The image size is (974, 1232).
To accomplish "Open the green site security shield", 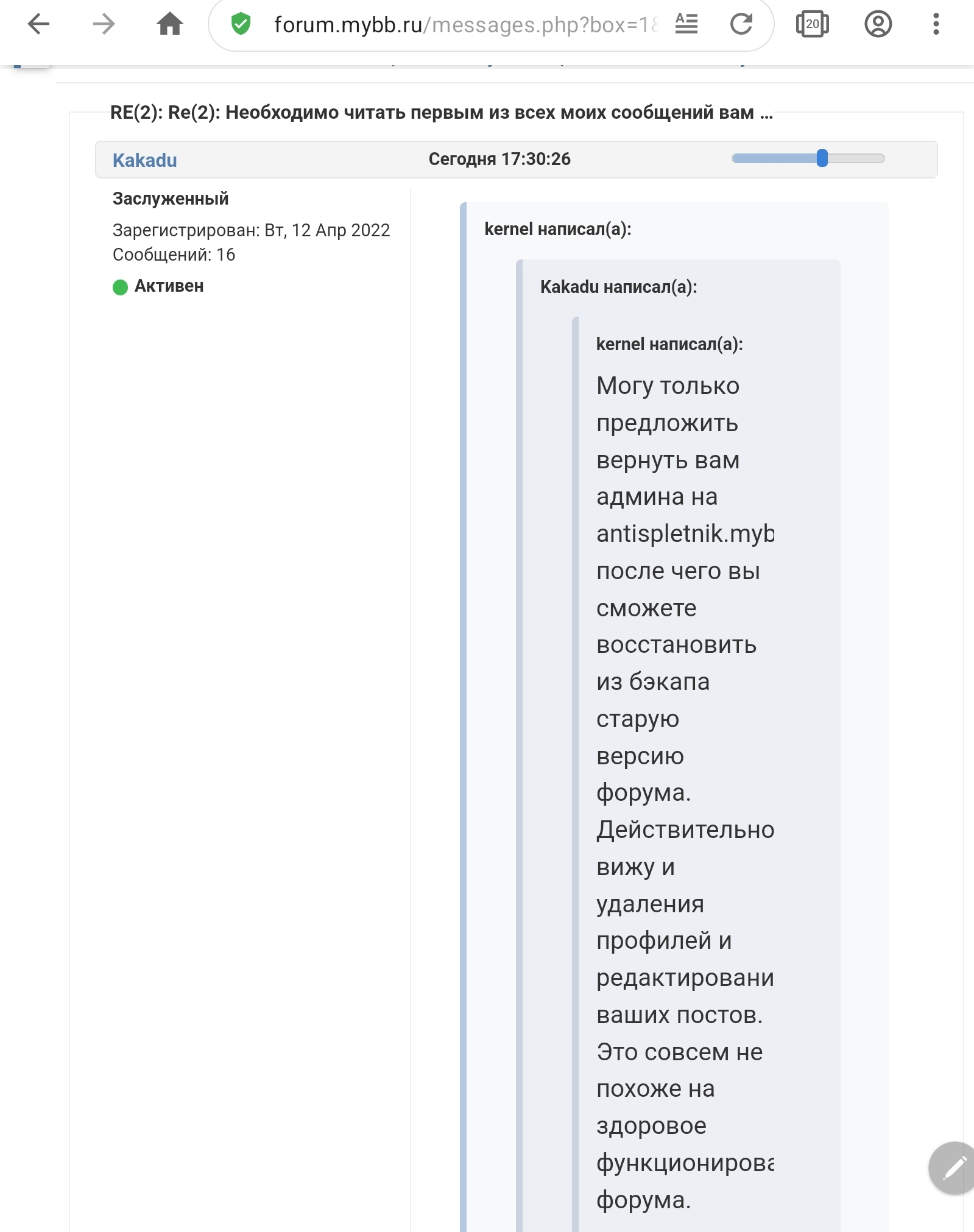I will point(241,24).
